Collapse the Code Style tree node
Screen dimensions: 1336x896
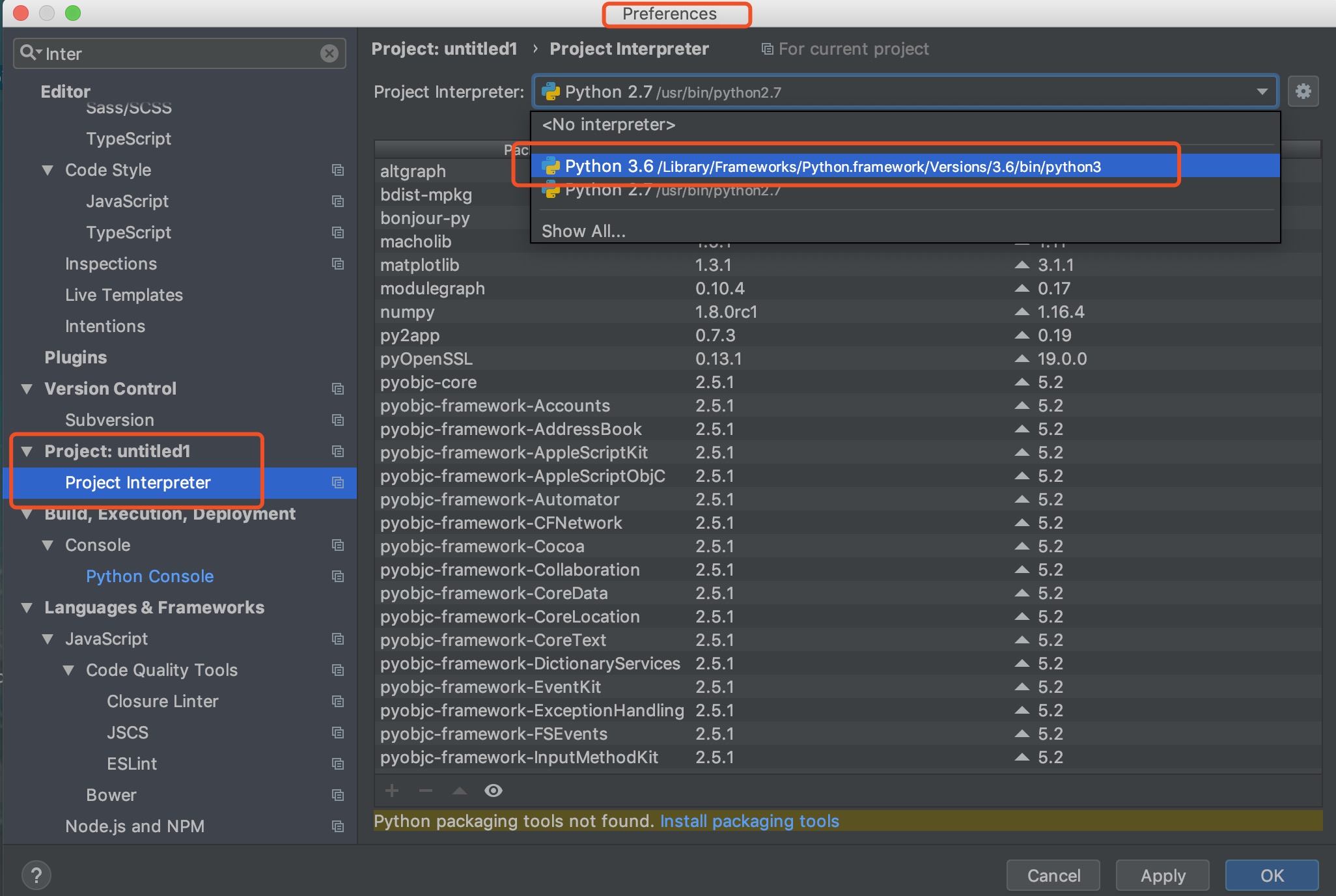coord(48,170)
